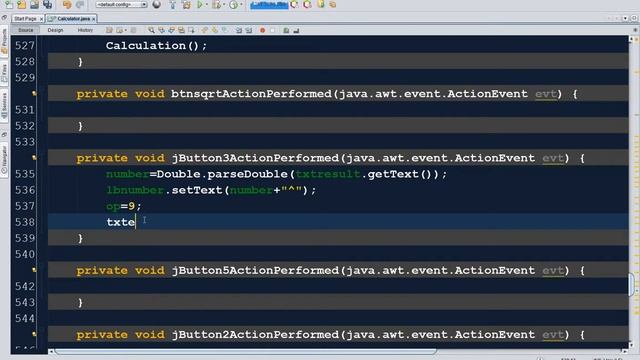Click the "op=9;" code line
The image size is (640, 360).
(x=124, y=206)
